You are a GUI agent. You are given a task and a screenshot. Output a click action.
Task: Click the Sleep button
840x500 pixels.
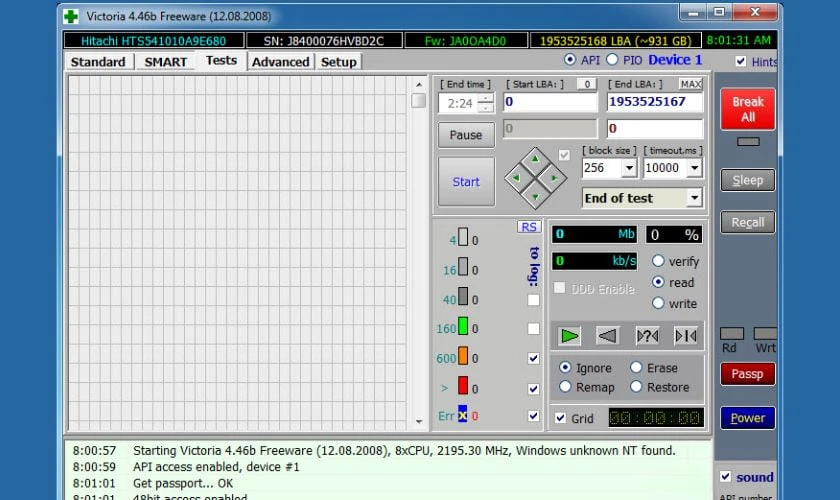[748, 180]
